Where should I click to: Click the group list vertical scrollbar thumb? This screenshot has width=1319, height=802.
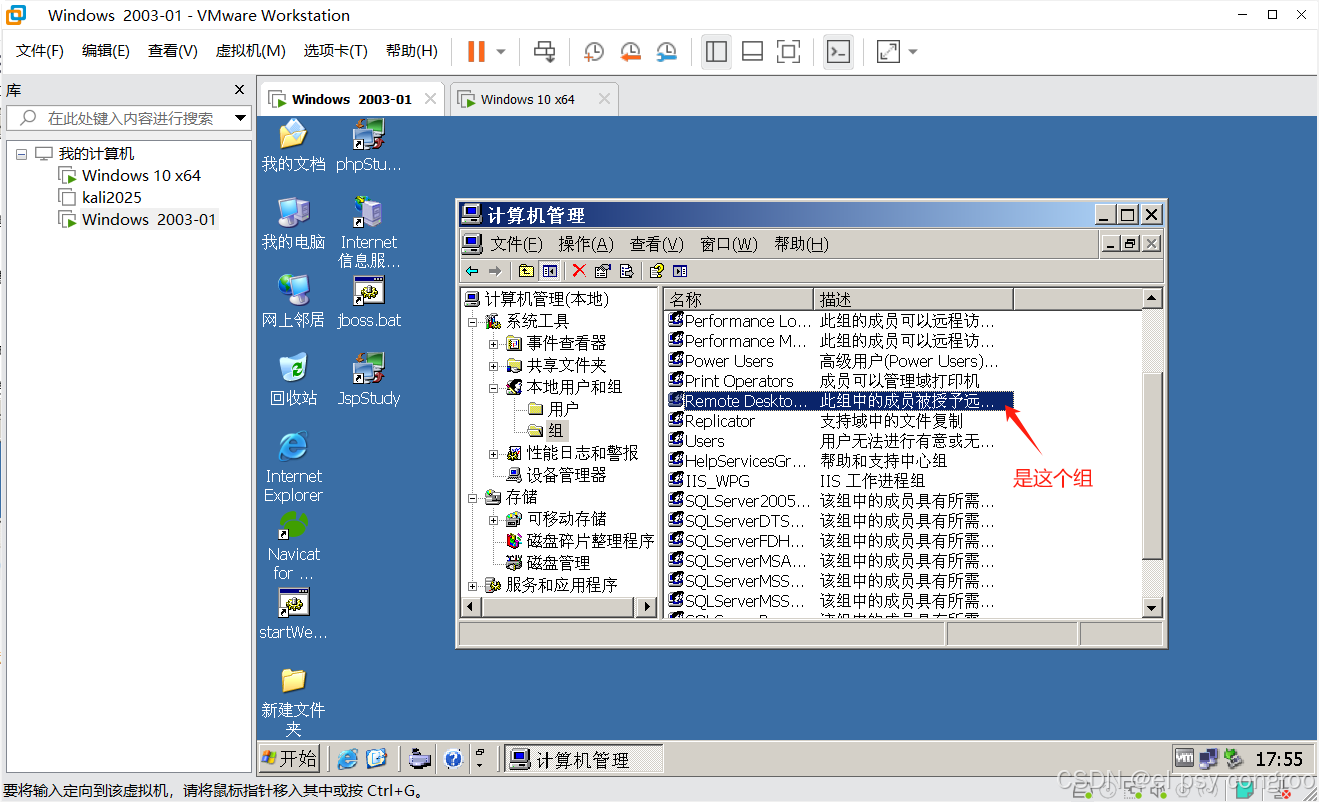click(1152, 465)
